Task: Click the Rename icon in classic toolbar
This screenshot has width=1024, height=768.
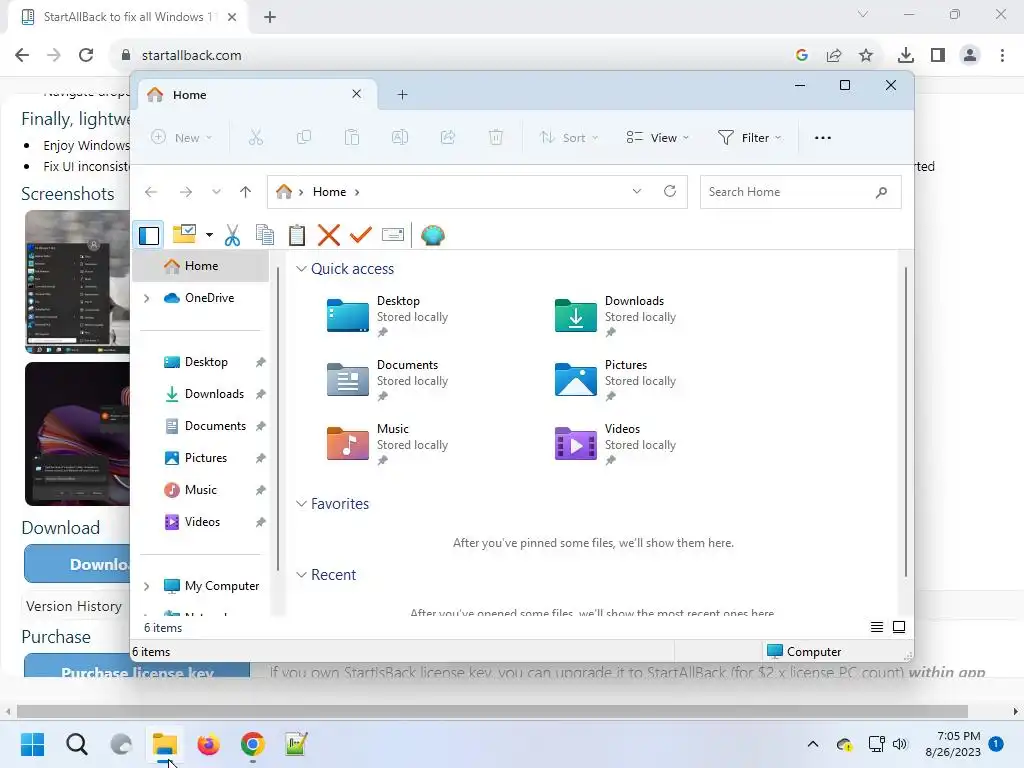Action: tap(392, 234)
